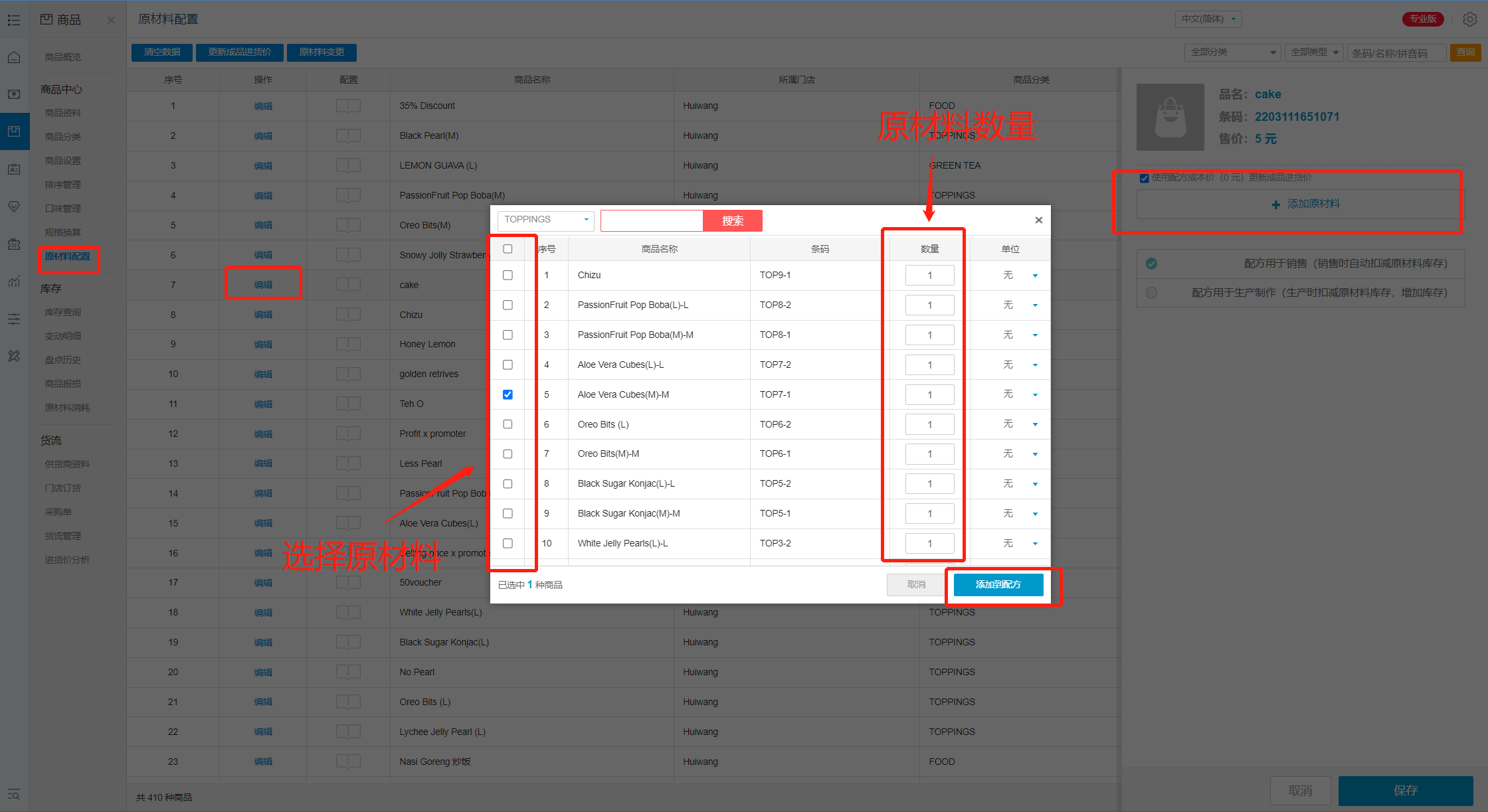The width and height of the screenshot is (1488, 812).
Task: Select 库存查询 menu item
Action: [x=63, y=312]
